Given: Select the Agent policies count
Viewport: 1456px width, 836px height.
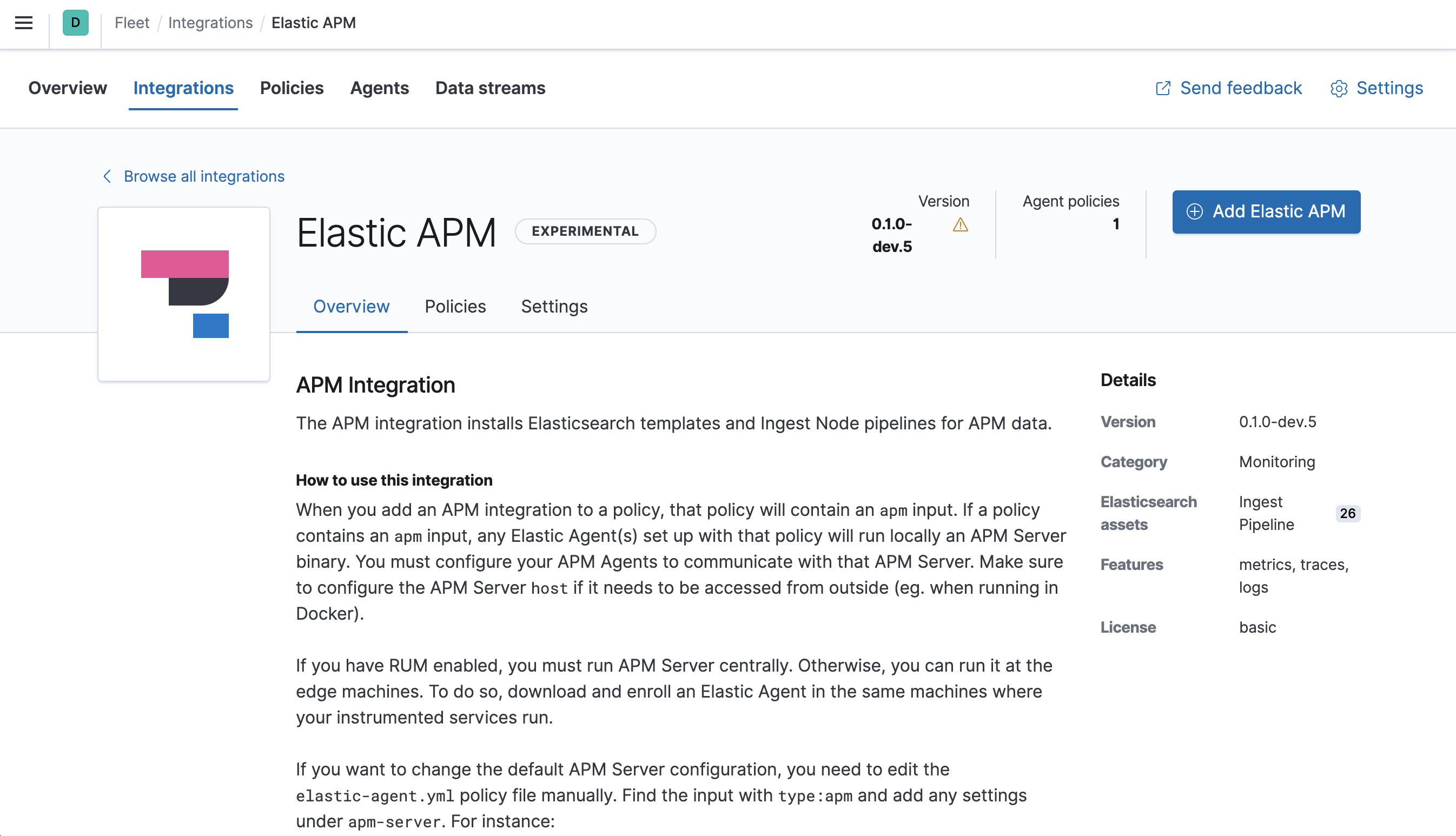Looking at the screenshot, I should tap(1116, 224).
